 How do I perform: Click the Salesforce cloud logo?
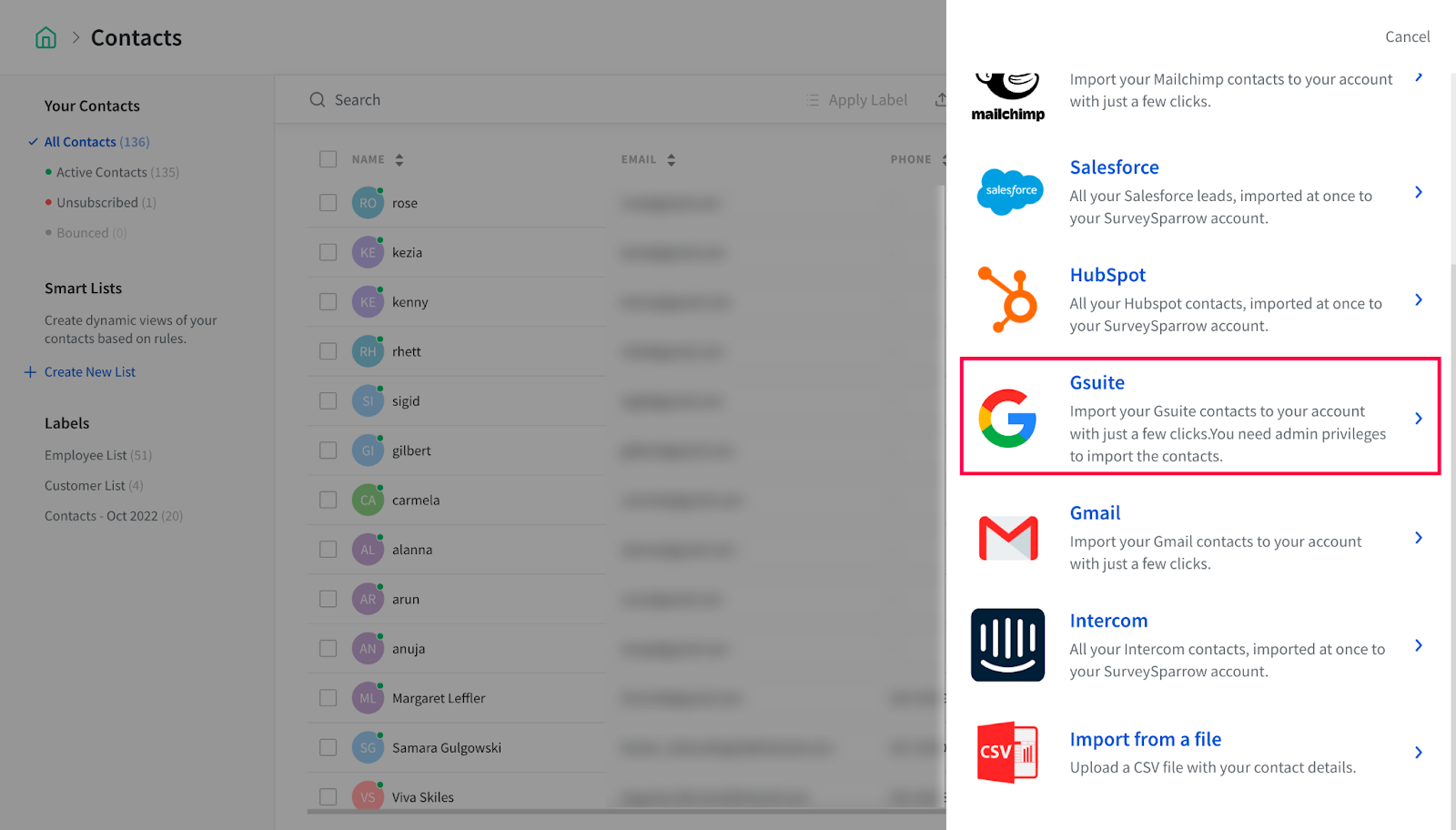click(x=1008, y=192)
